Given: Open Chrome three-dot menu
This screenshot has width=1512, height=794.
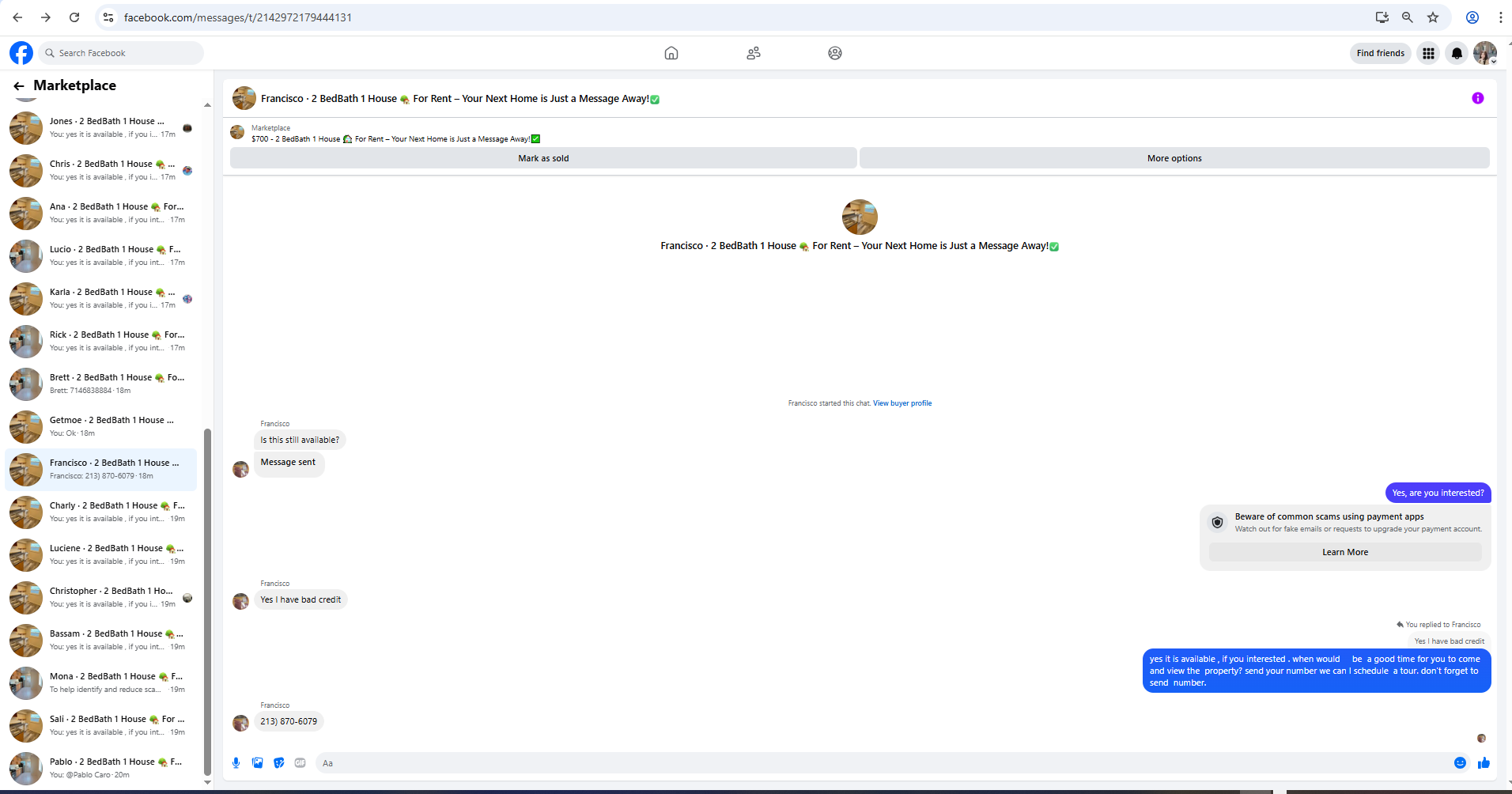Looking at the screenshot, I should (x=1500, y=17).
